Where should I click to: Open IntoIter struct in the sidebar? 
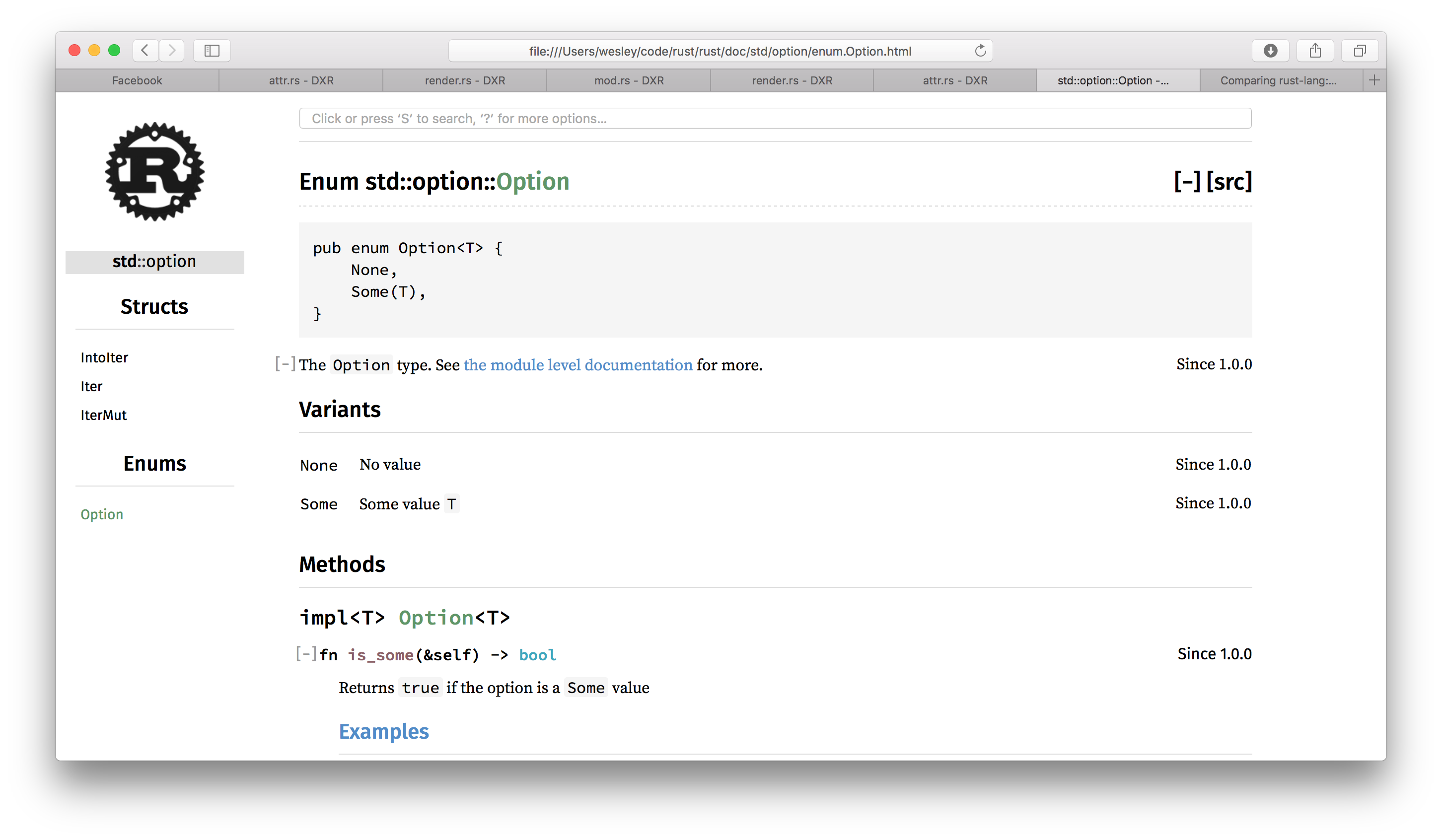pyautogui.click(x=104, y=357)
